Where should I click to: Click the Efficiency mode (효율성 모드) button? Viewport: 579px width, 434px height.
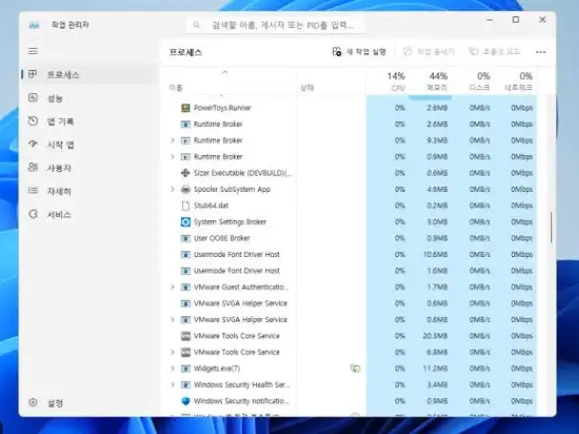[494, 52]
